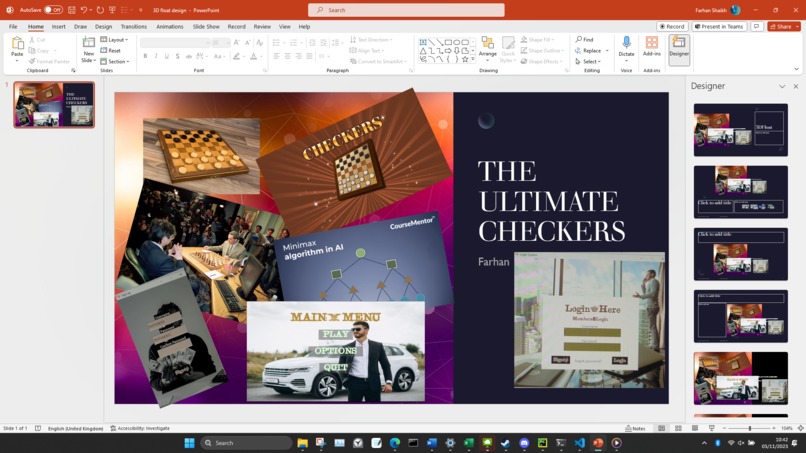Open Discord from taskbar

click(524, 443)
